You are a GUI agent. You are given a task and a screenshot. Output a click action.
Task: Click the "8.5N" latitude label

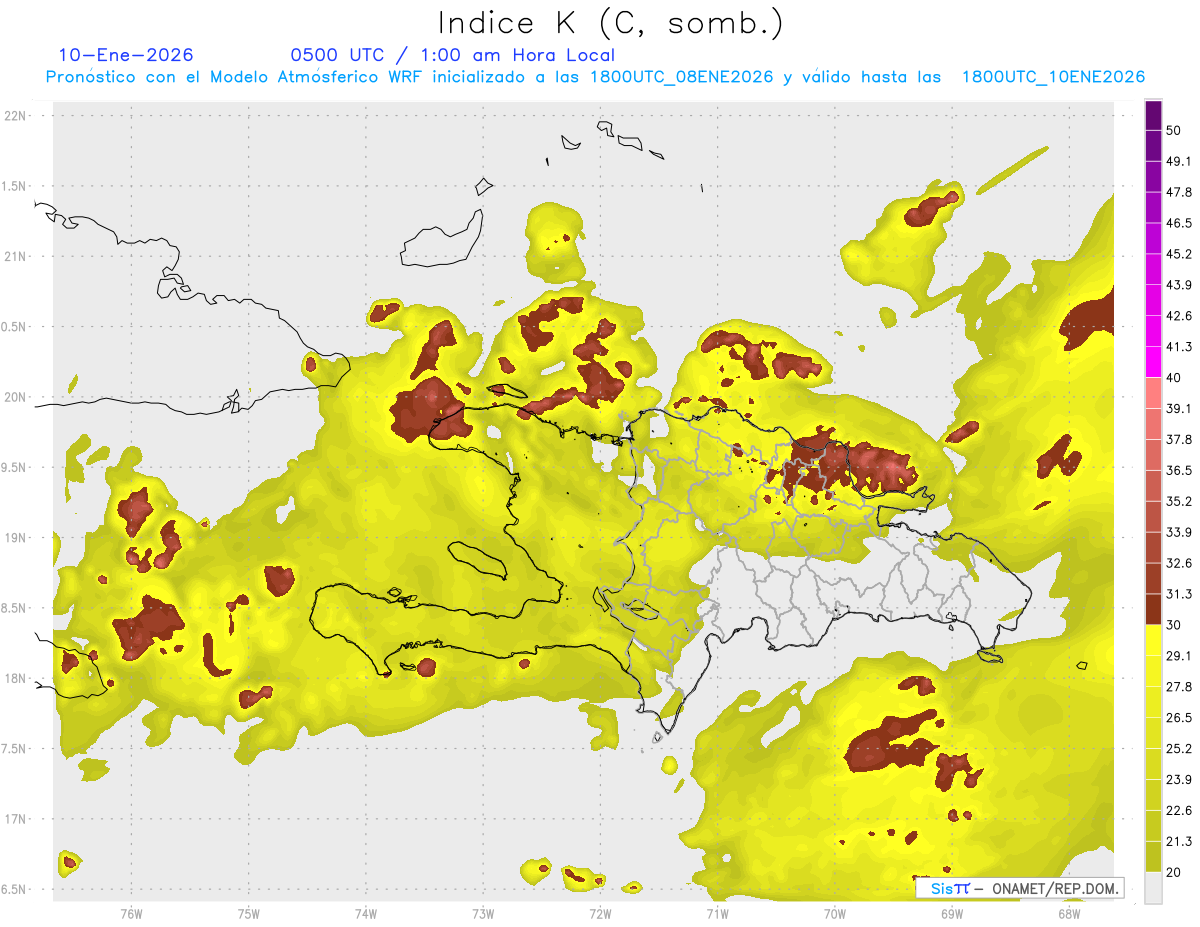coord(15,608)
